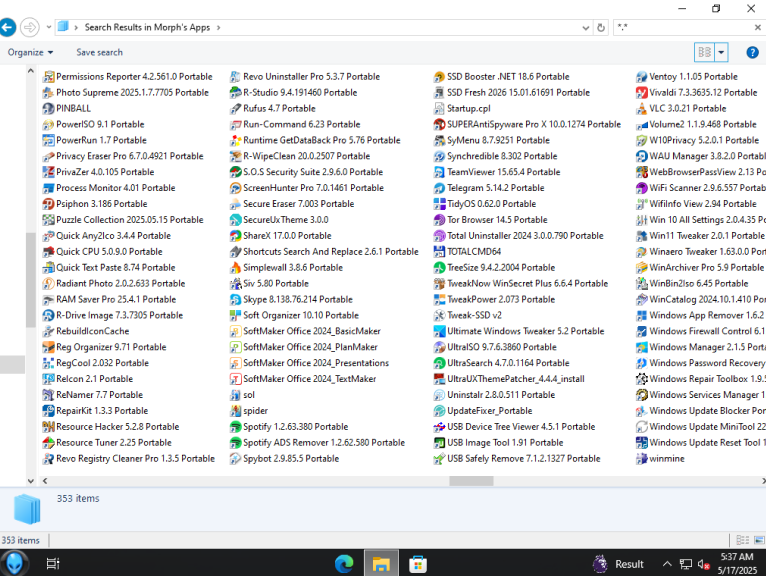The width and height of the screenshot is (766, 576).
Task: Open the recent locations dropdown arrow
Action: tap(48, 27)
